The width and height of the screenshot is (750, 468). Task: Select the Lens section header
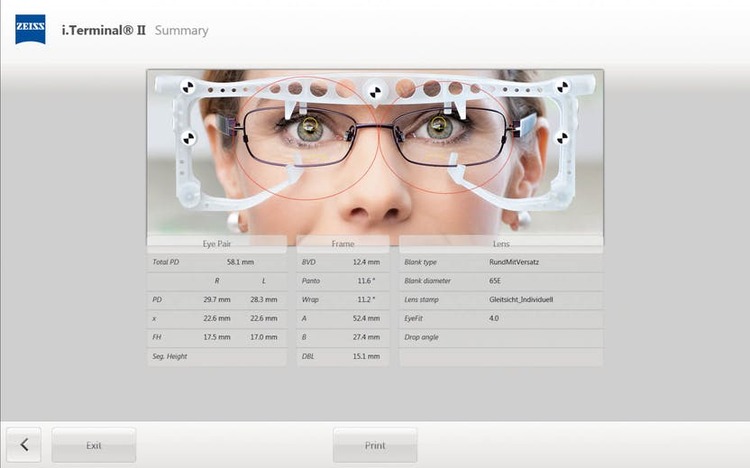[501, 243]
